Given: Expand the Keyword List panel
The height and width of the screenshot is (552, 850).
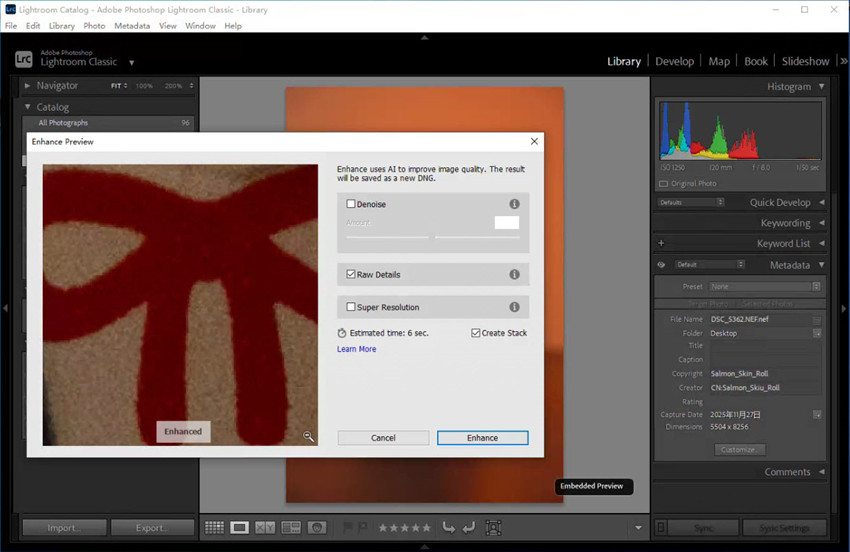Looking at the screenshot, I should 822,243.
